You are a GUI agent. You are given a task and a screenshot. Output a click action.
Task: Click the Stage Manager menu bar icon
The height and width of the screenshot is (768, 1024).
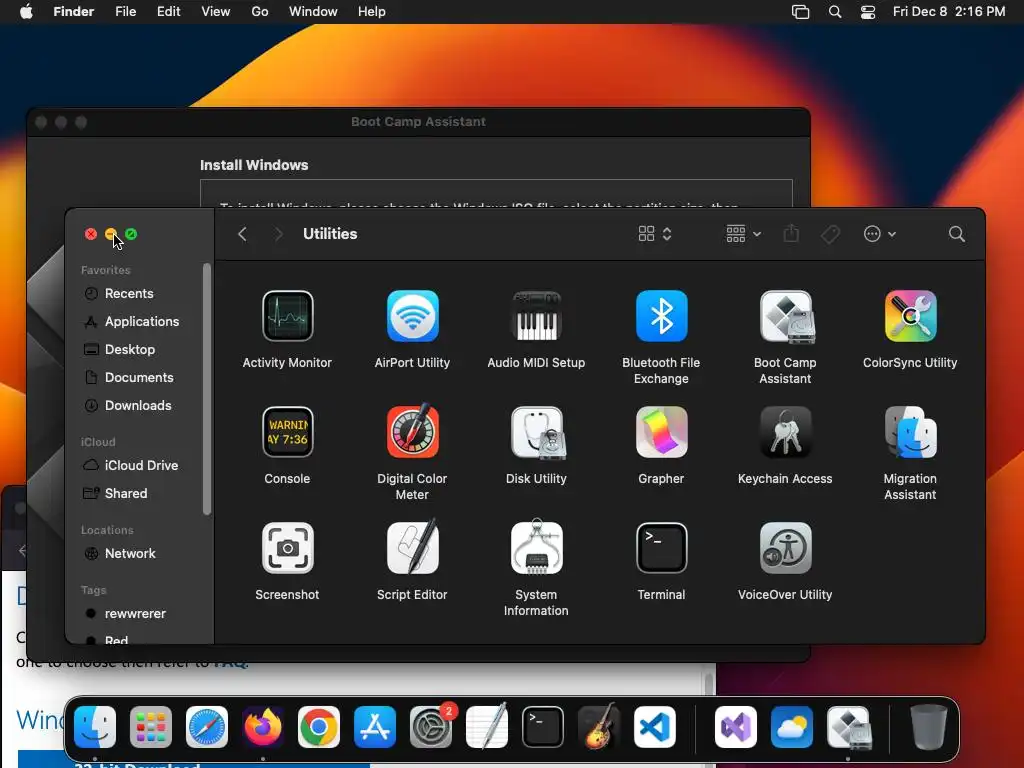801,12
